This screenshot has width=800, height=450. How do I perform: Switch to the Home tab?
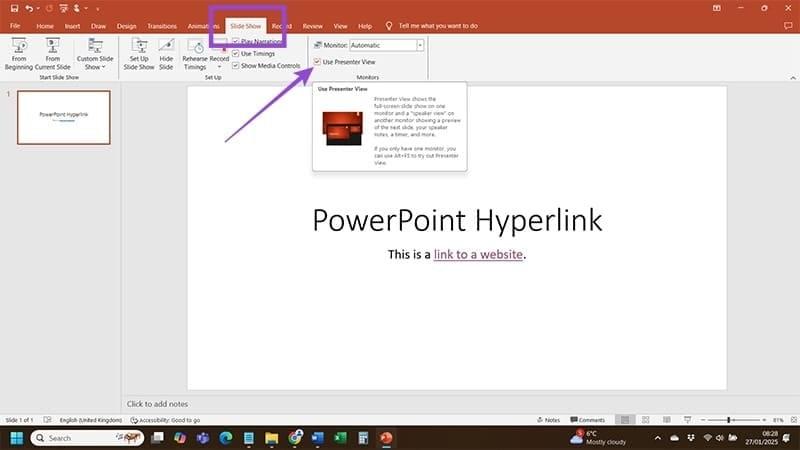[x=45, y=26]
